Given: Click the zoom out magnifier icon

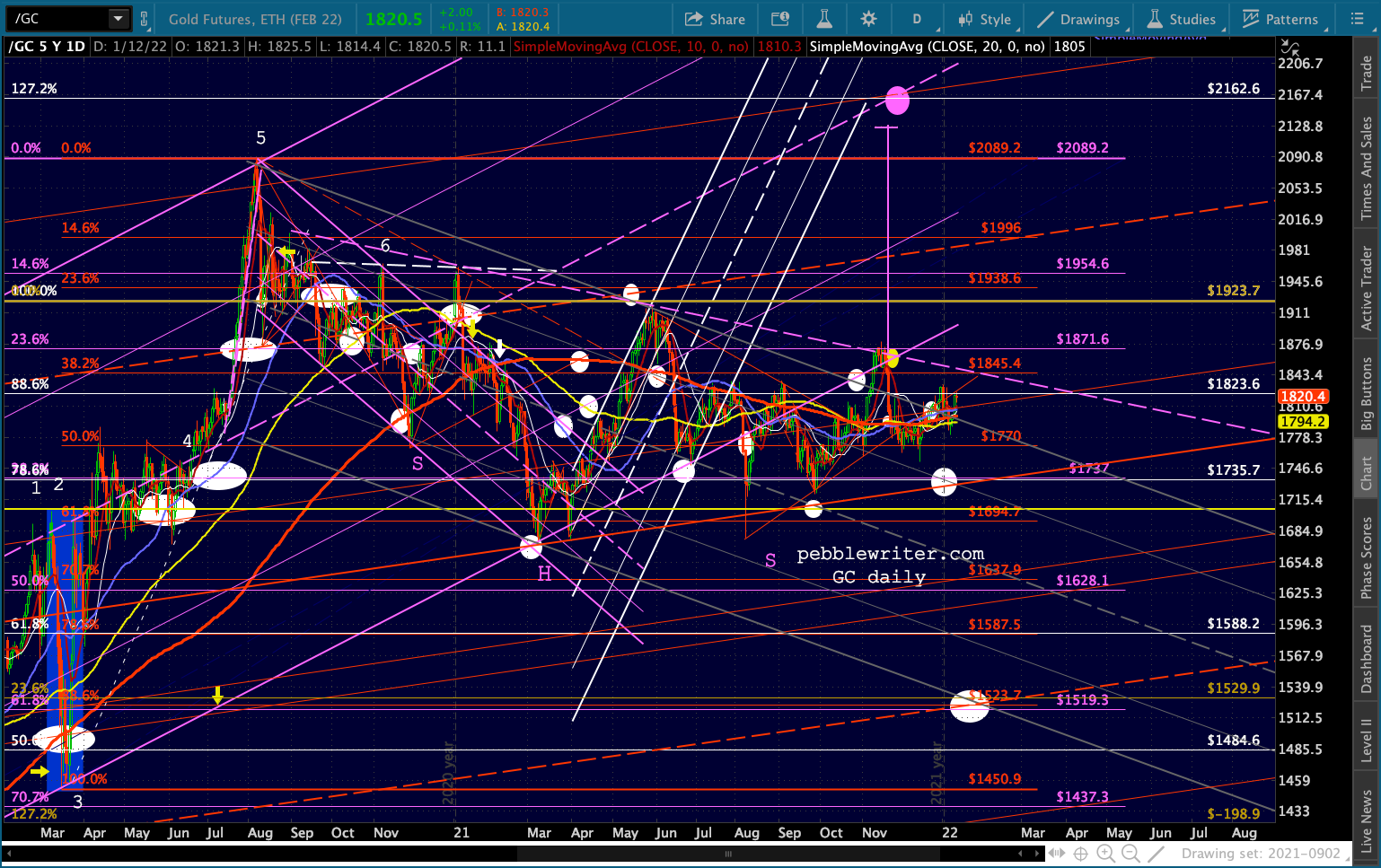Looking at the screenshot, I should tap(1131, 854).
